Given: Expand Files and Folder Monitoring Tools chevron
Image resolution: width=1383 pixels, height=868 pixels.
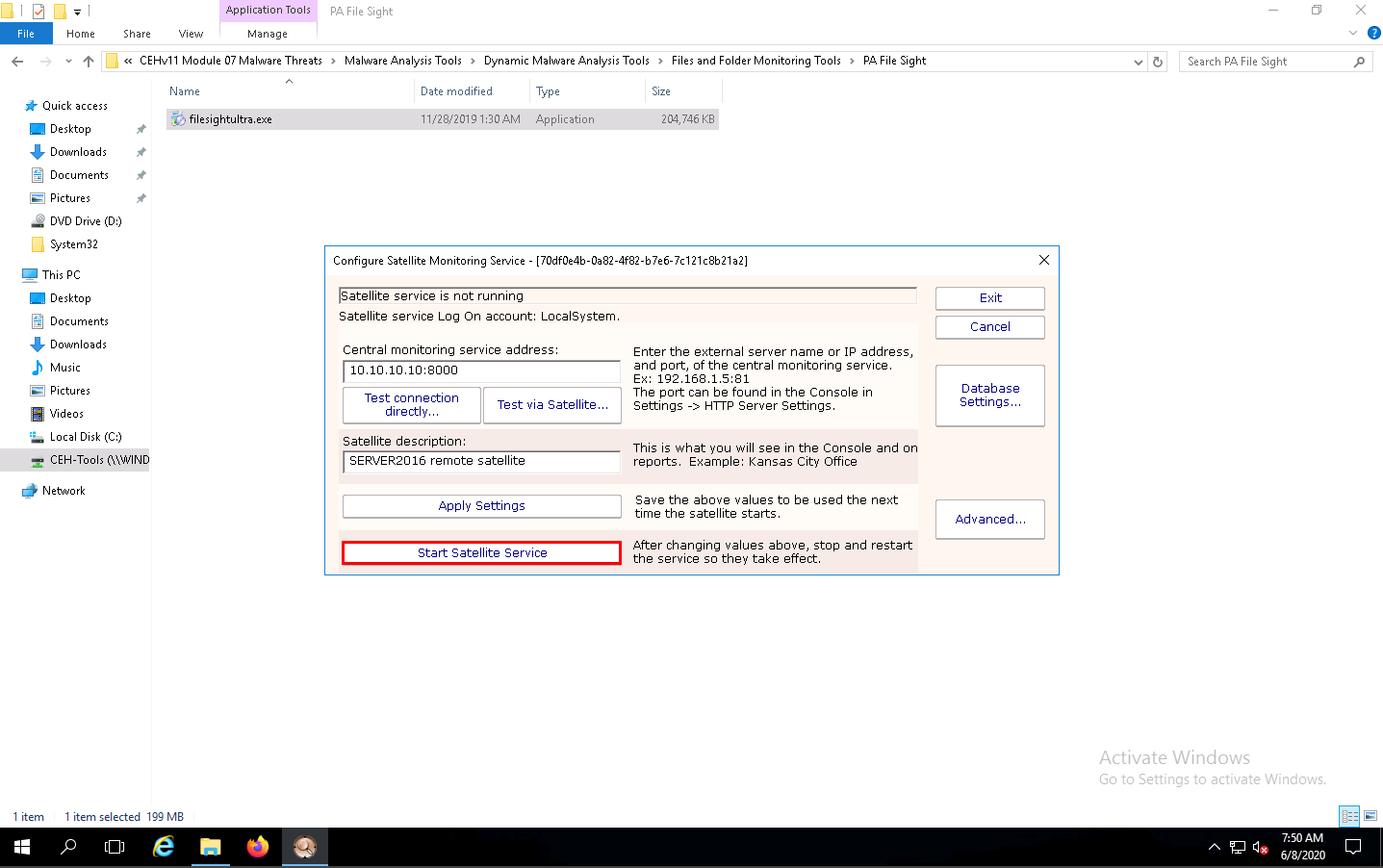Looking at the screenshot, I should point(852,61).
